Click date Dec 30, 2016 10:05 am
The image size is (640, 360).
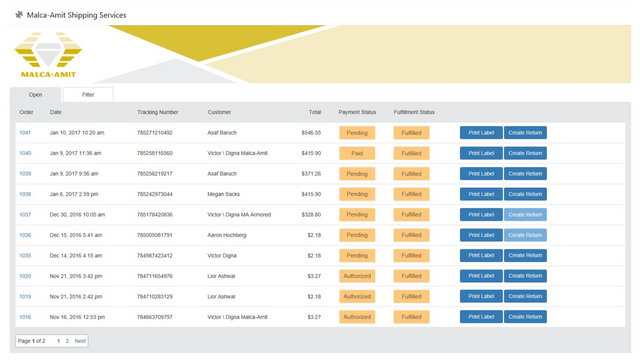click(77, 214)
